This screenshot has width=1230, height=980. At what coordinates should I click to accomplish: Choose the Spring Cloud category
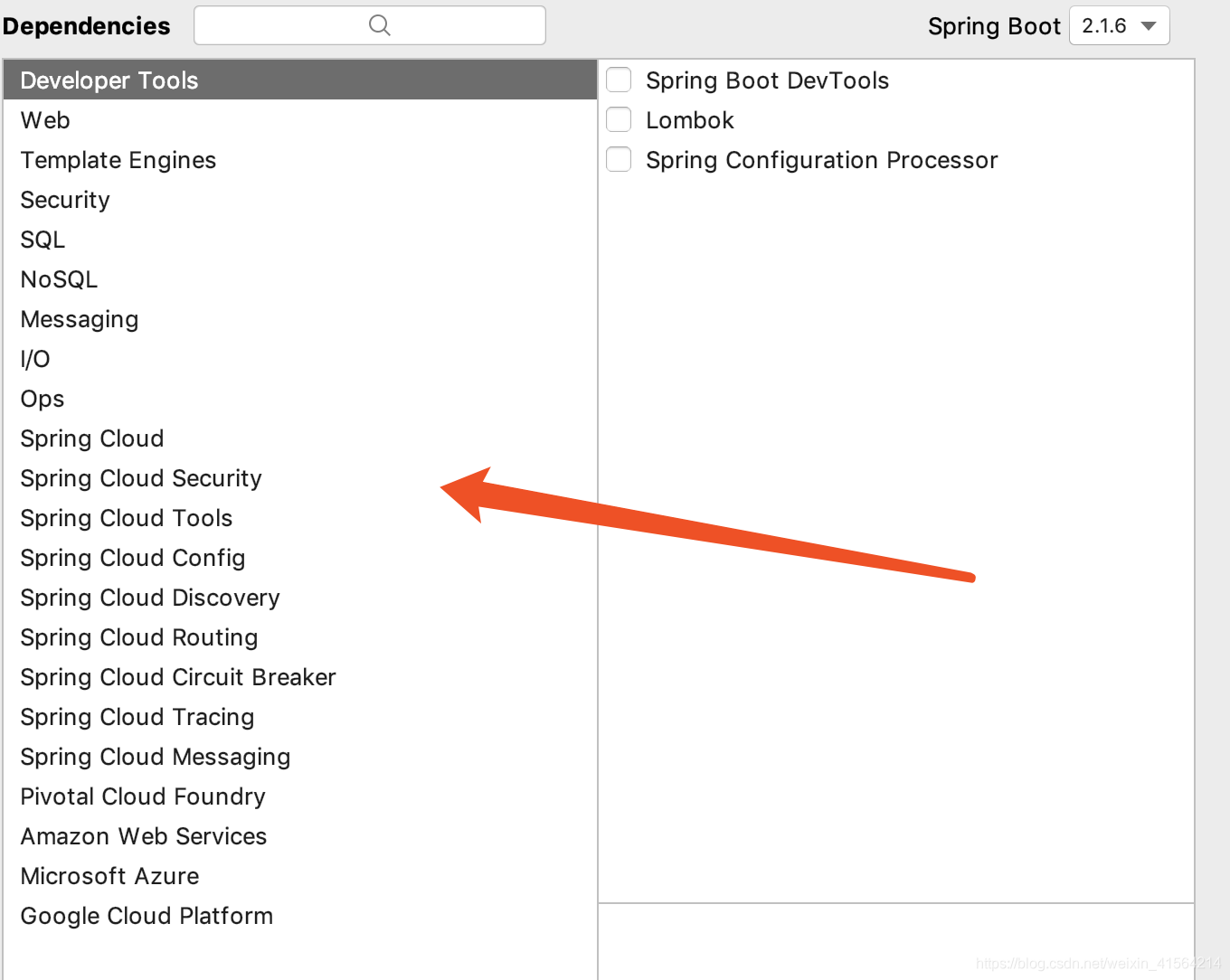(x=300, y=438)
